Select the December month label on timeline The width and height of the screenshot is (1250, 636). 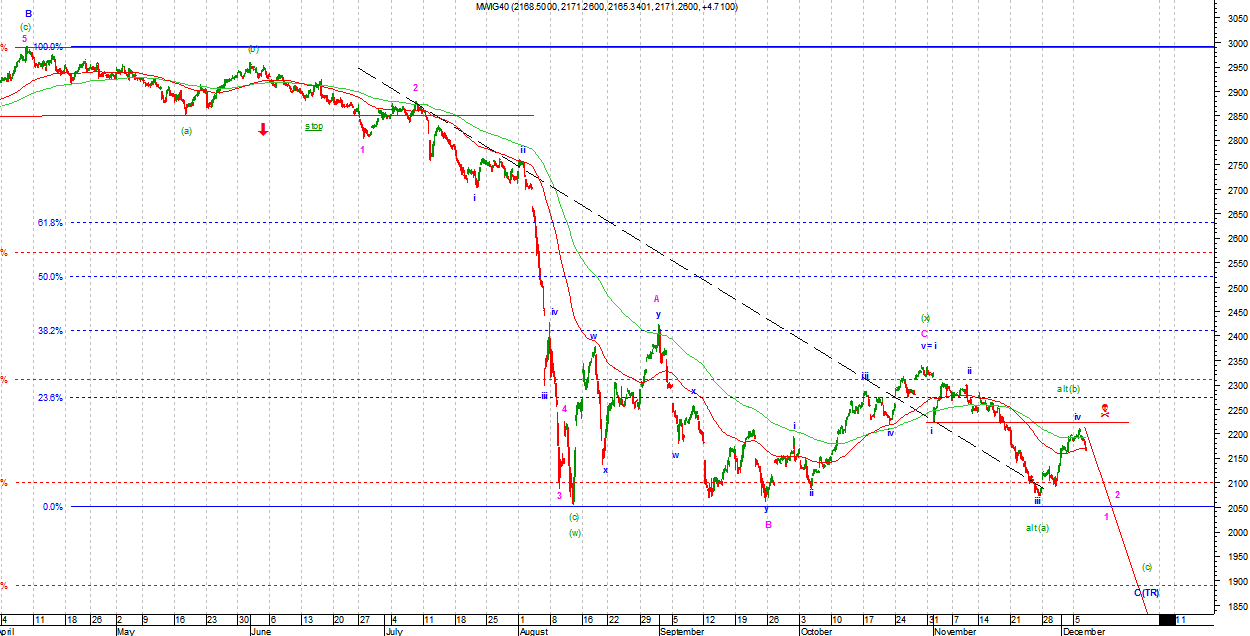tap(1083, 632)
